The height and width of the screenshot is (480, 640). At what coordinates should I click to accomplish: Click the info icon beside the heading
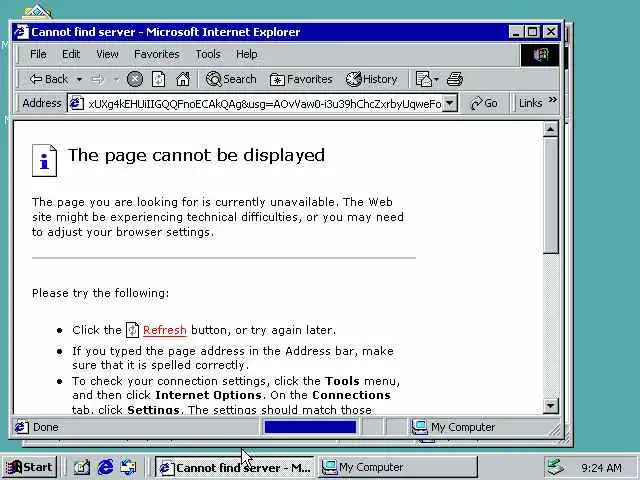tap(44, 160)
